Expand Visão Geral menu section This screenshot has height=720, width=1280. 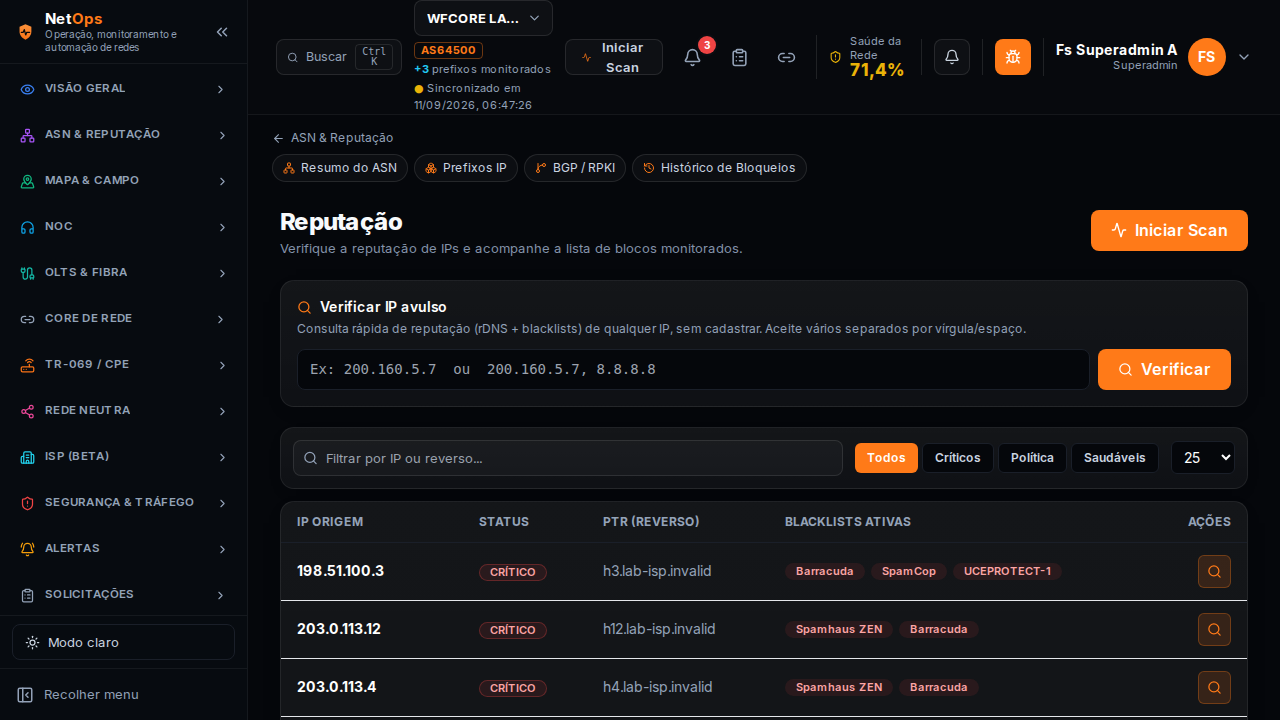click(123, 89)
